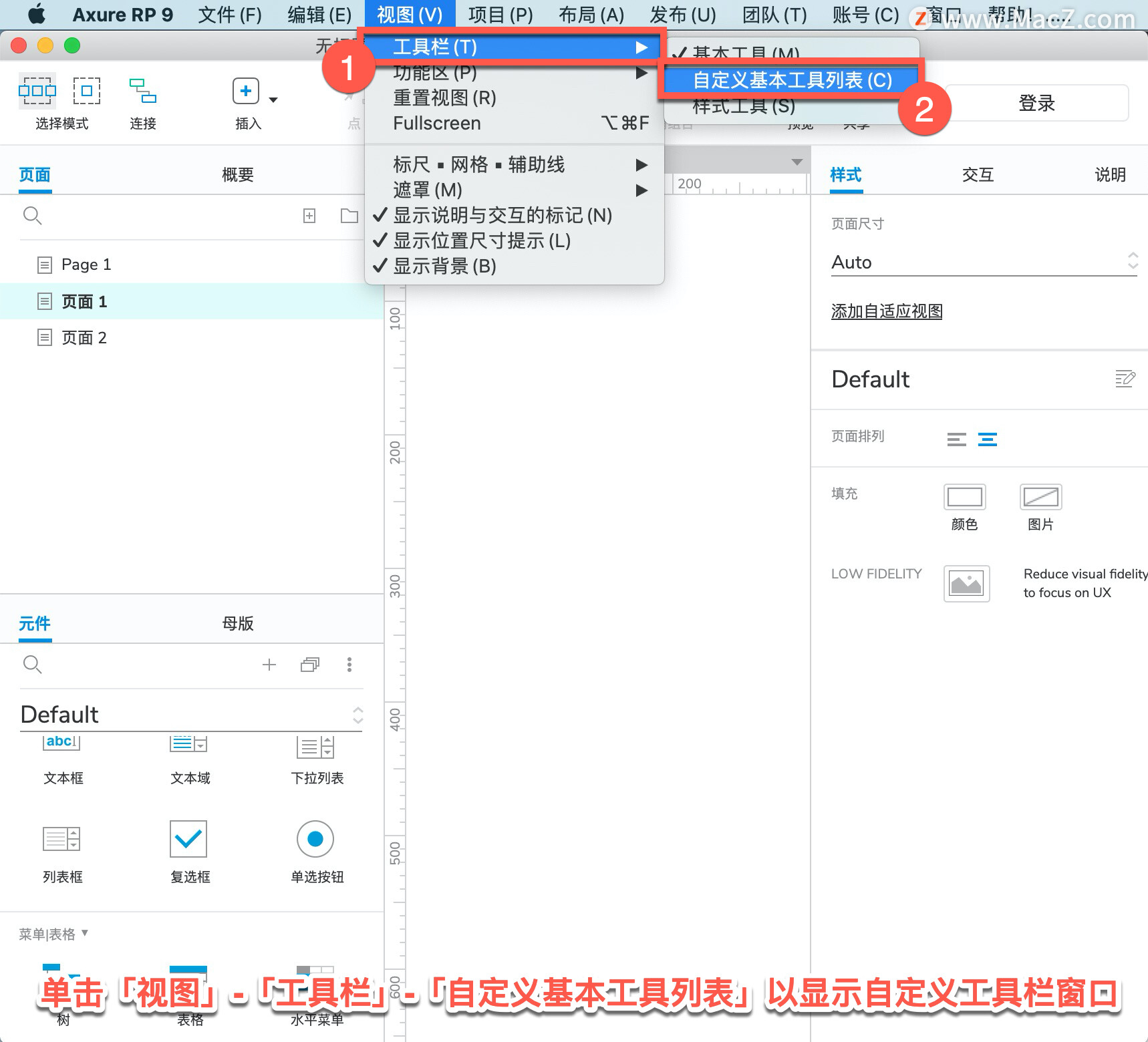The image size is (1148, 1042).
Task: Pick the 列表框 list box widget
Action: pos(63,854)
